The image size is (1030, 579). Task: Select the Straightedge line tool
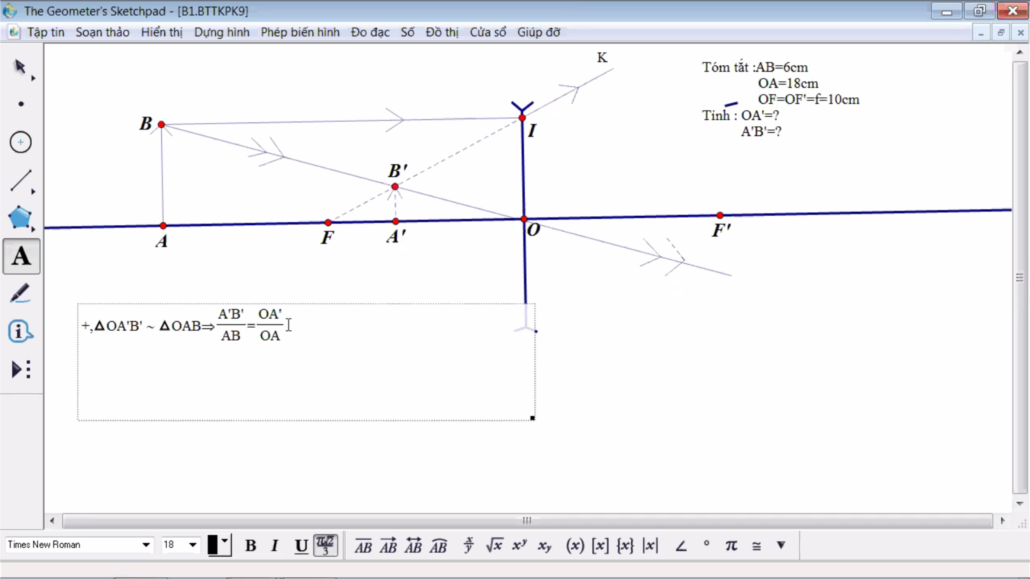point(20,181)
